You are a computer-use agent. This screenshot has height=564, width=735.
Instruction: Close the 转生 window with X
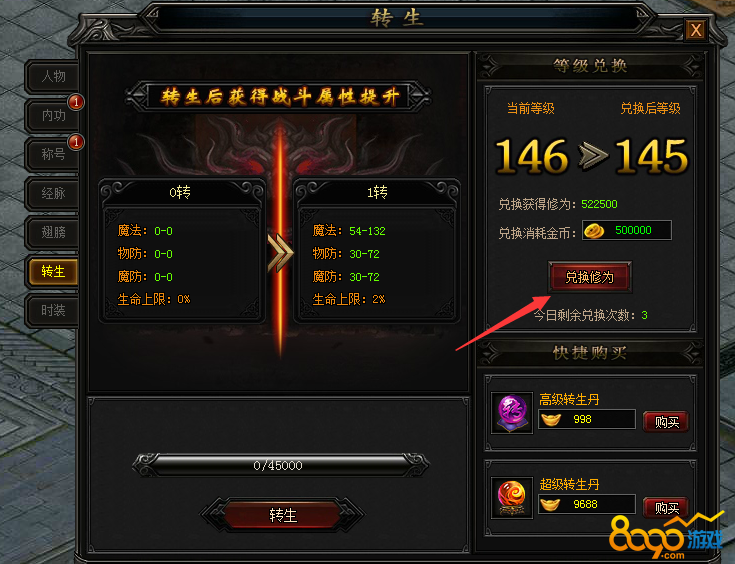pos(696,30)
